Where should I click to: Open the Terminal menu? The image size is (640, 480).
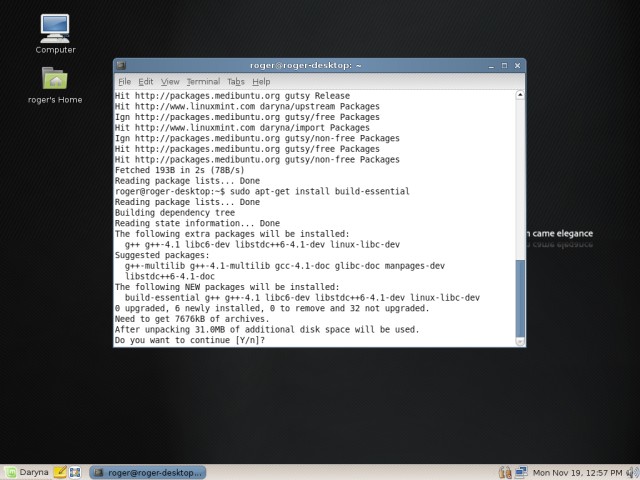(203, 82)
